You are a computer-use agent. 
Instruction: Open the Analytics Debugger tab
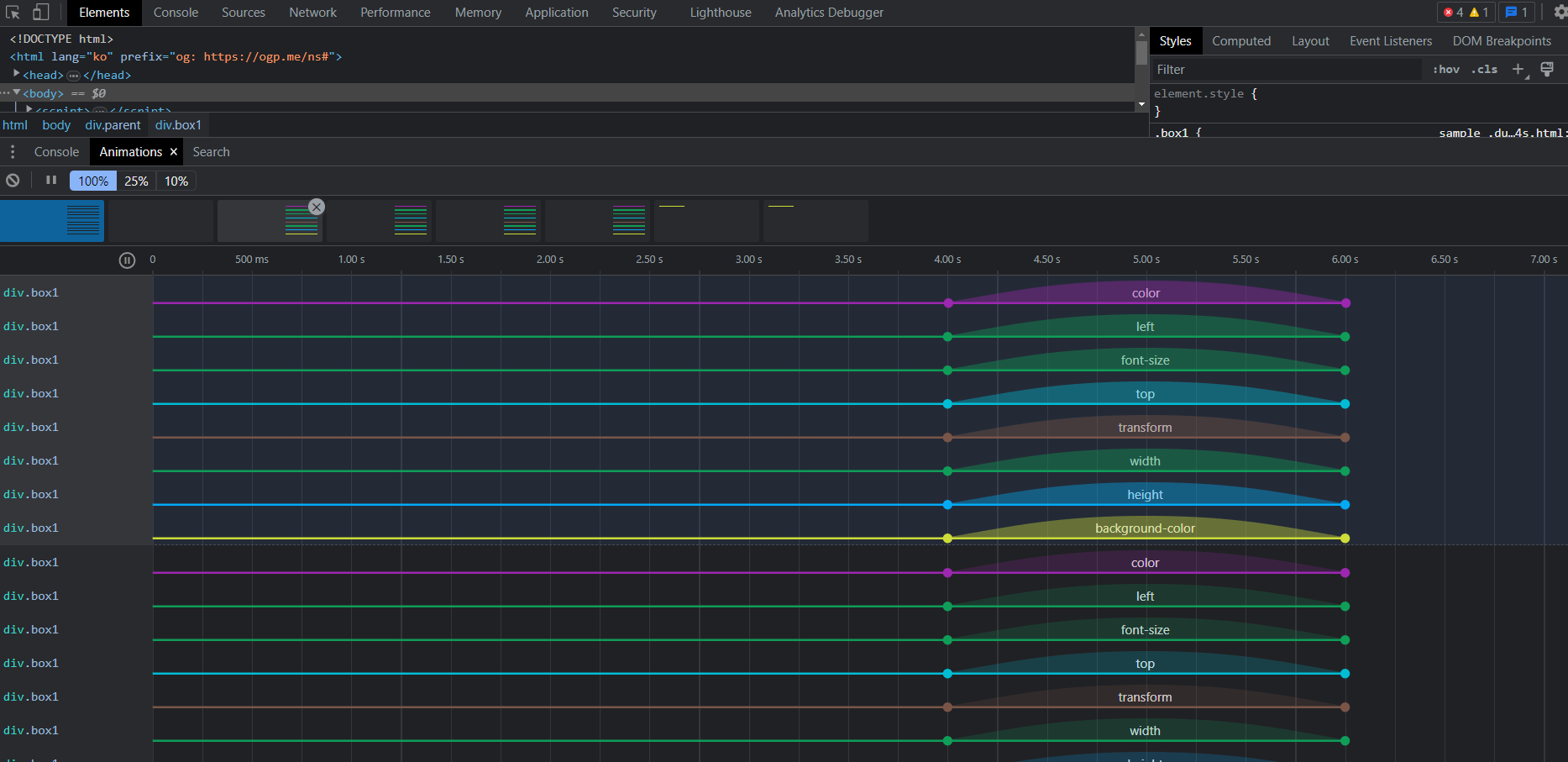[x=829, y=13]
